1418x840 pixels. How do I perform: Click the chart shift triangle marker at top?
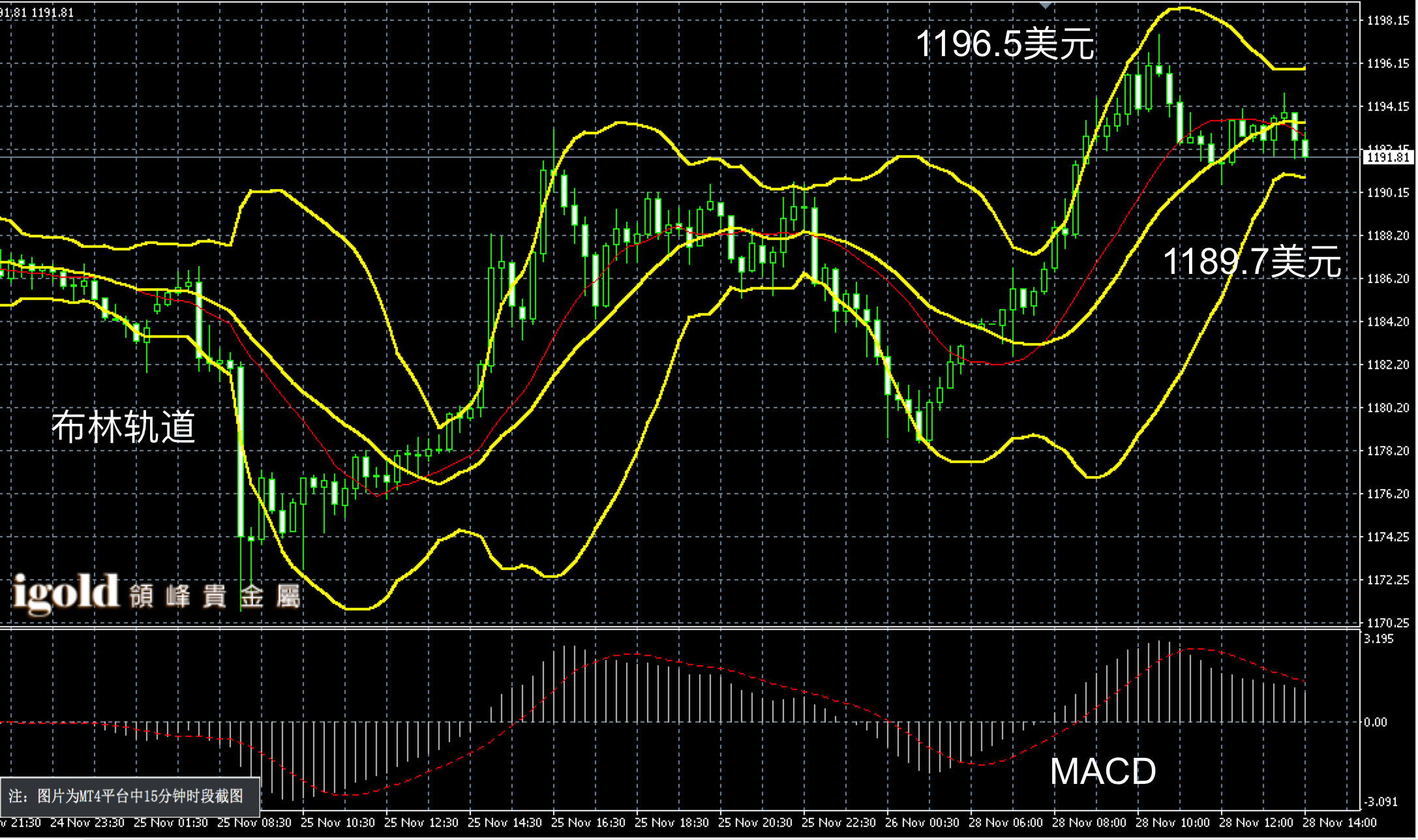(x=1046, y=5)
